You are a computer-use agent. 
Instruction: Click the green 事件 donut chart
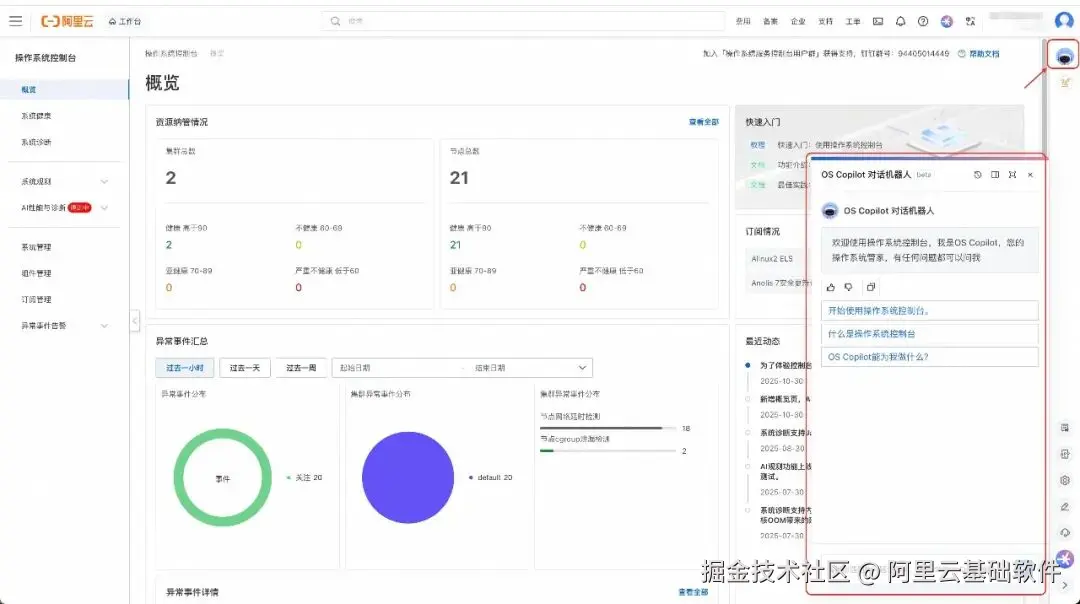coord(222,477)
